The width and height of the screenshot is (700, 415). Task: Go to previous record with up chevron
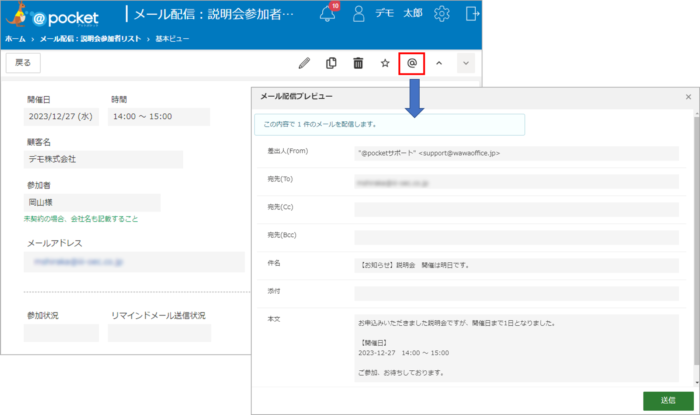coord(439,63)
